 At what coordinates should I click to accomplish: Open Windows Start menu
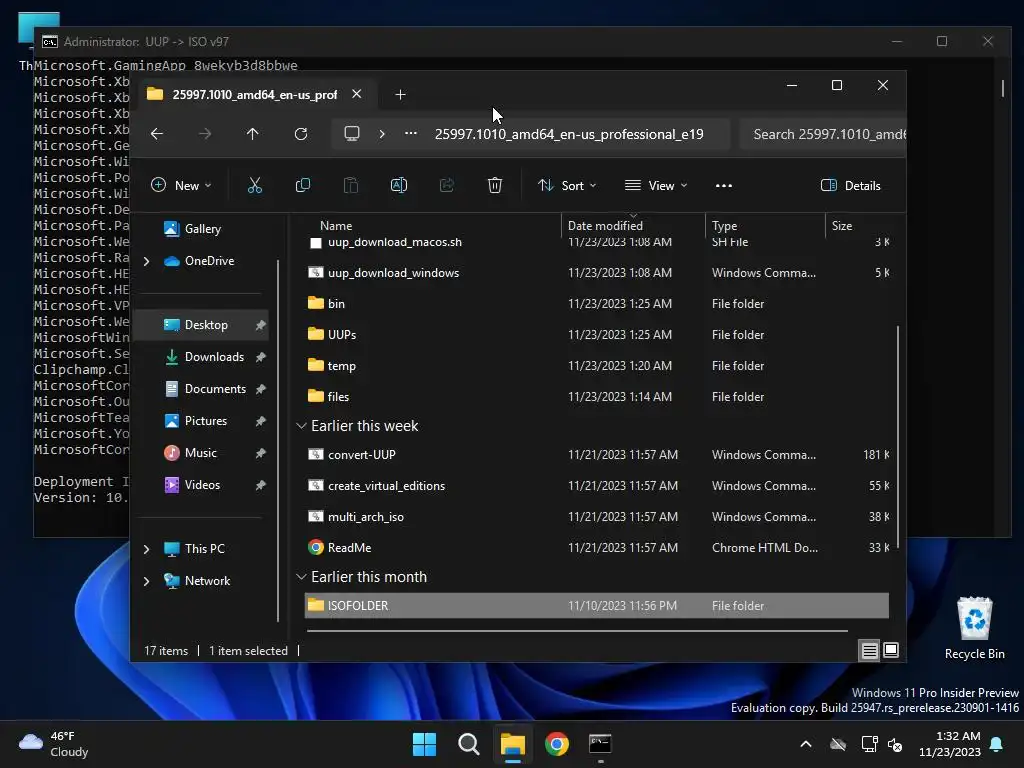tap(424, 744)
